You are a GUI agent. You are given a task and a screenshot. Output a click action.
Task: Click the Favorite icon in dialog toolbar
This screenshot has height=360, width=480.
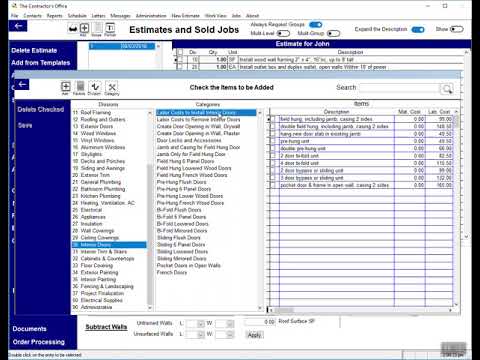click(80, 87)
